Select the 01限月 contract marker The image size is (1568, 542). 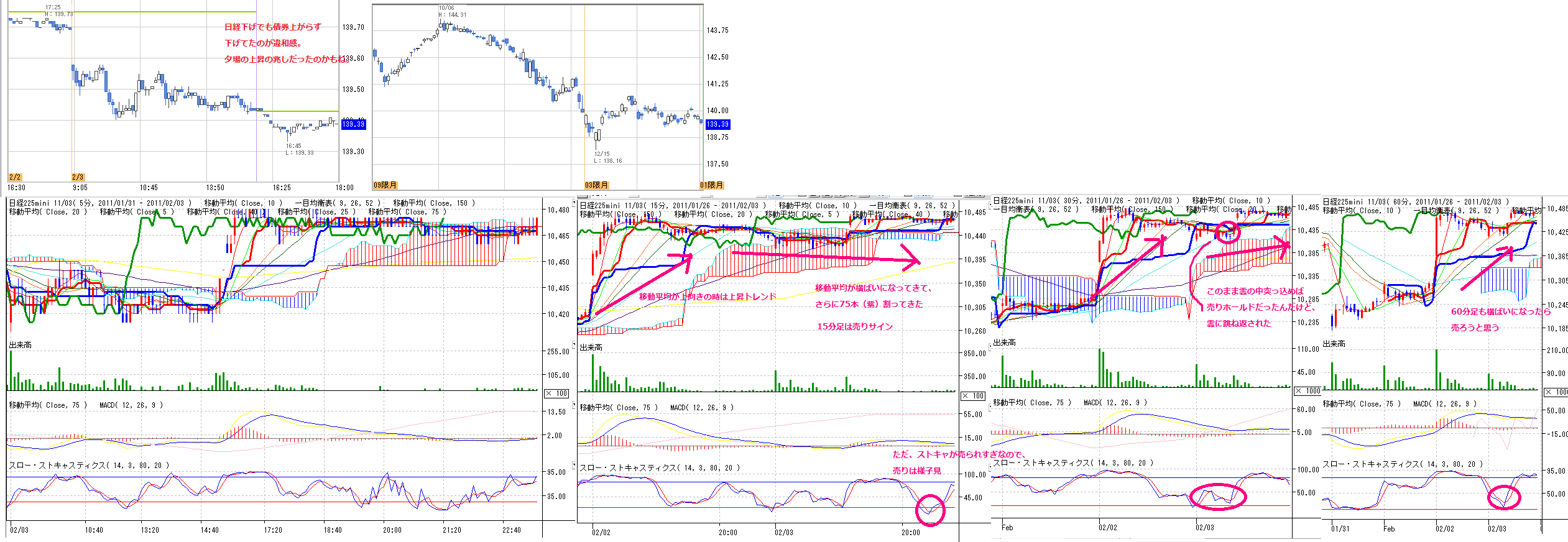pyautogui.click(x=711, y=185)
